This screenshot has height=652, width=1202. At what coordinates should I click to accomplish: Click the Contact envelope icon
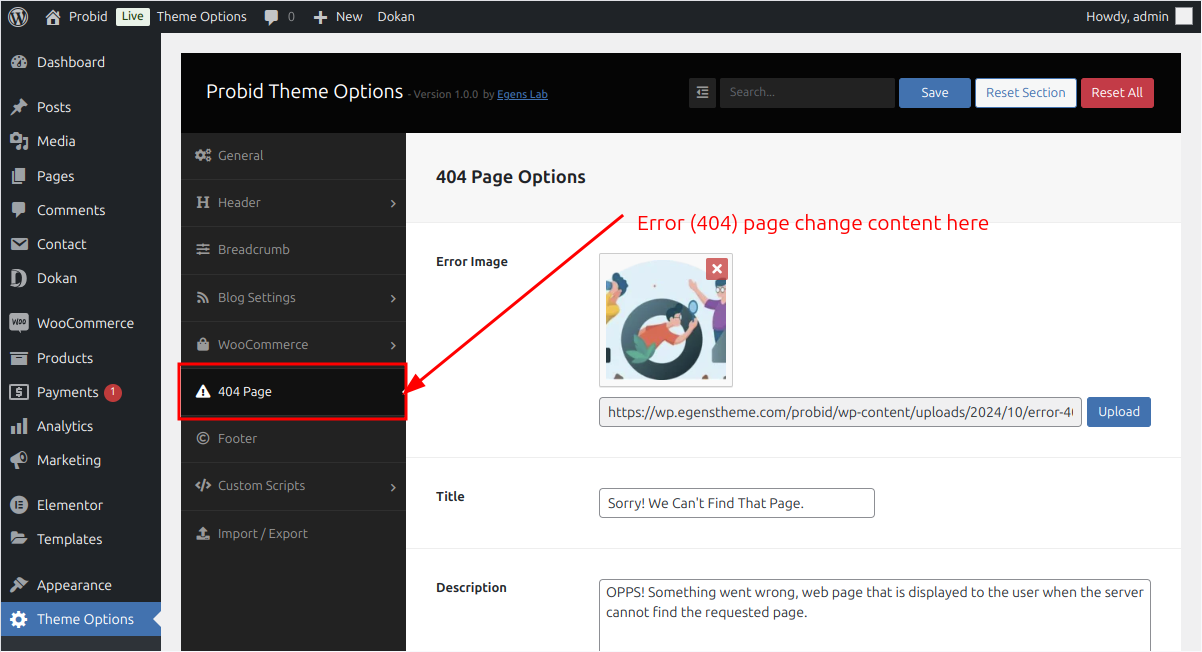pyautogui.click(x=19, y=244)
